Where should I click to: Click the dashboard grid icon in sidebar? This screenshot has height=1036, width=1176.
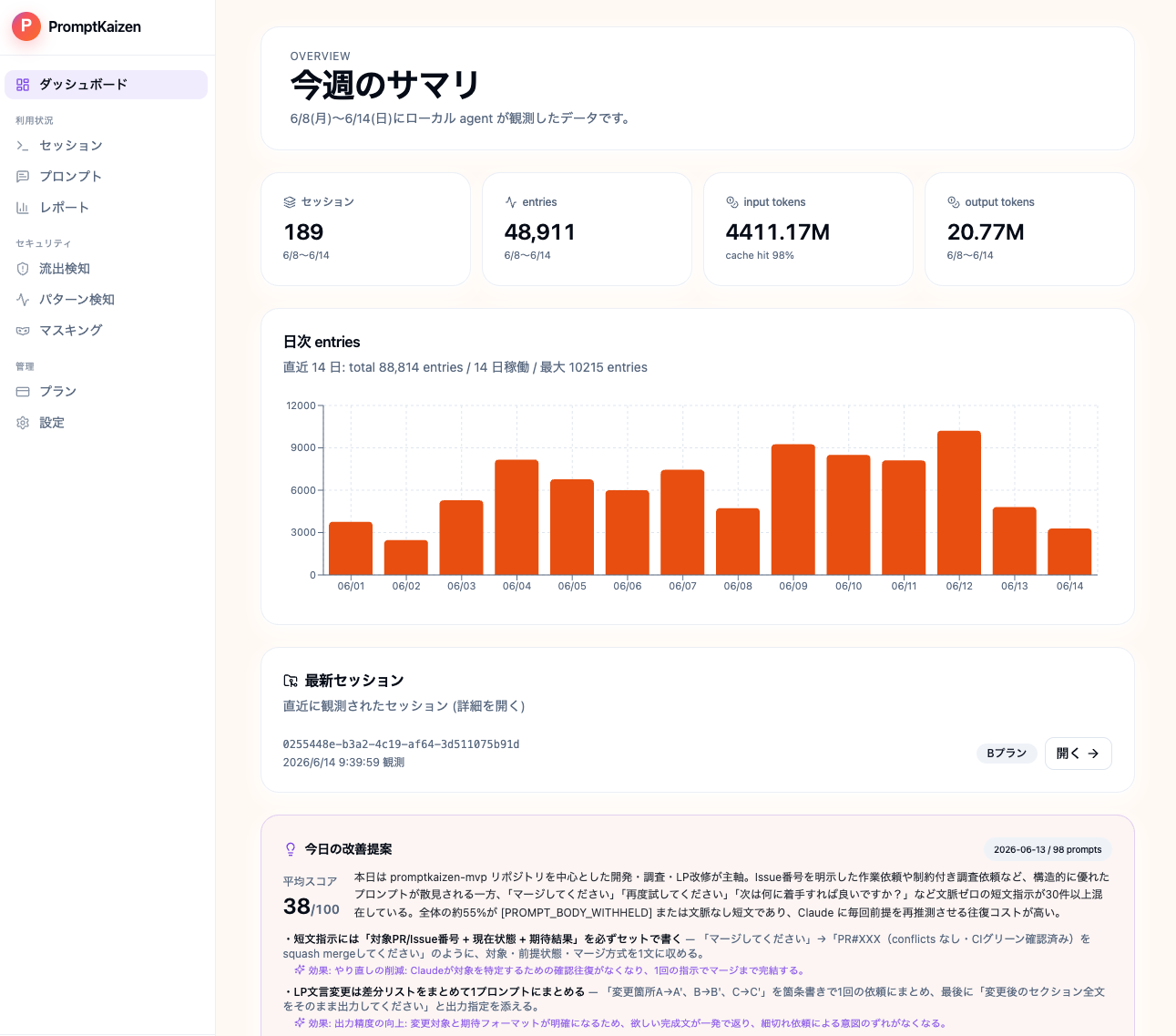(23, 85)
